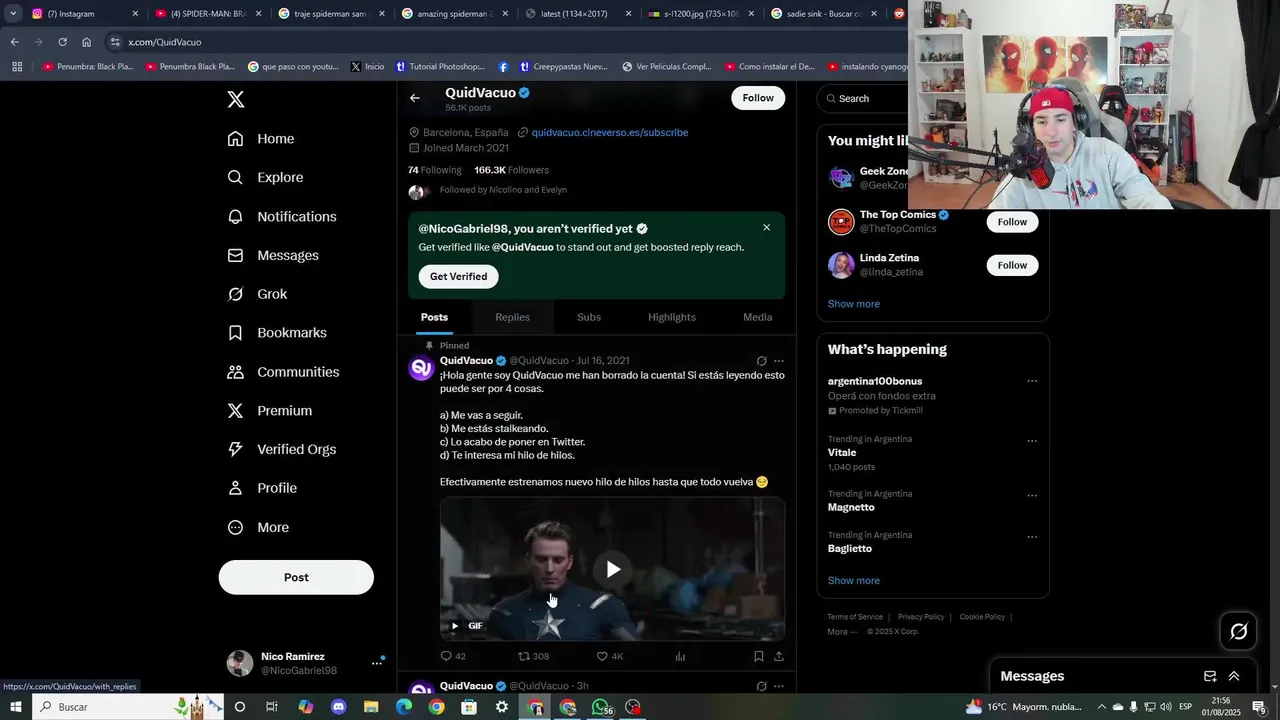Click the Communities icon in sidebar
1280x720 pixels.
235,372
